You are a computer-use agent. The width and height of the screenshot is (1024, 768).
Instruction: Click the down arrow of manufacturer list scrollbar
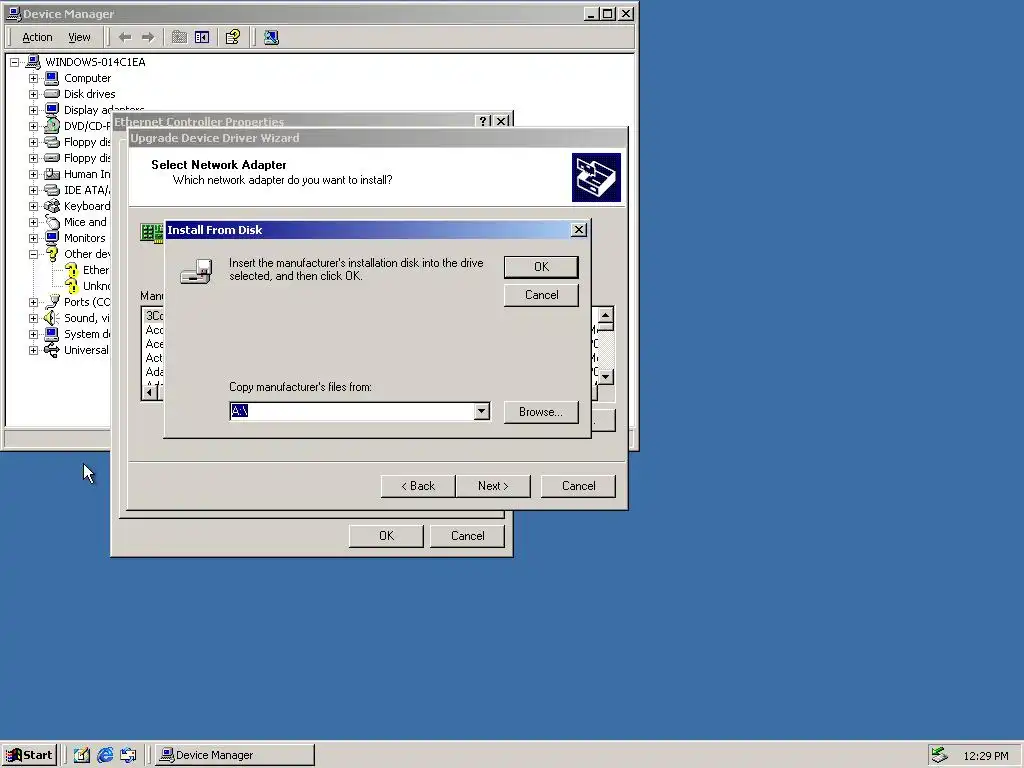(x=605, y=376)
